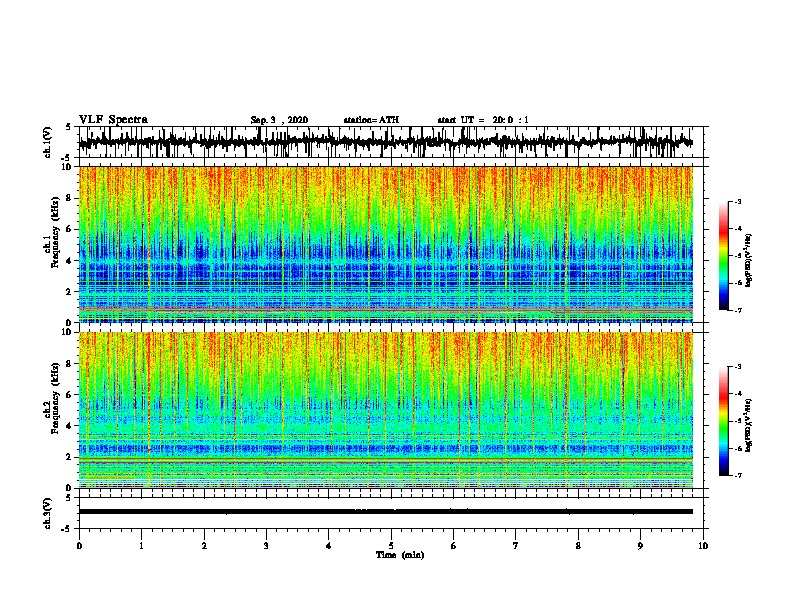
Task: Click tick label "5" on the Time axis
Action: click(391, 546)
